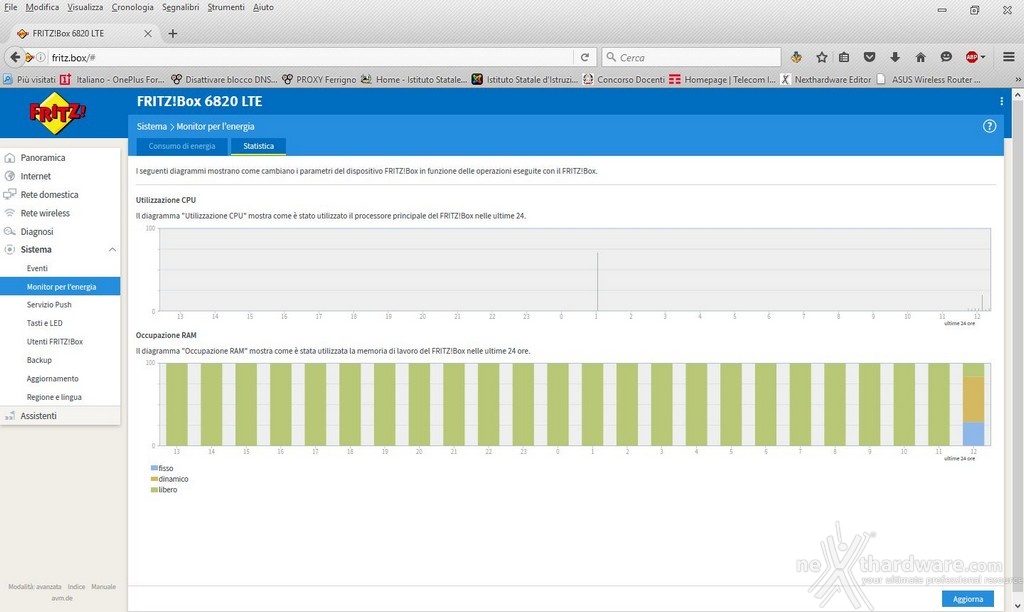Open the FRITZ!Box three-dot options menu
This screenshot has height=612, width=1024.
tap(1001, 101)
